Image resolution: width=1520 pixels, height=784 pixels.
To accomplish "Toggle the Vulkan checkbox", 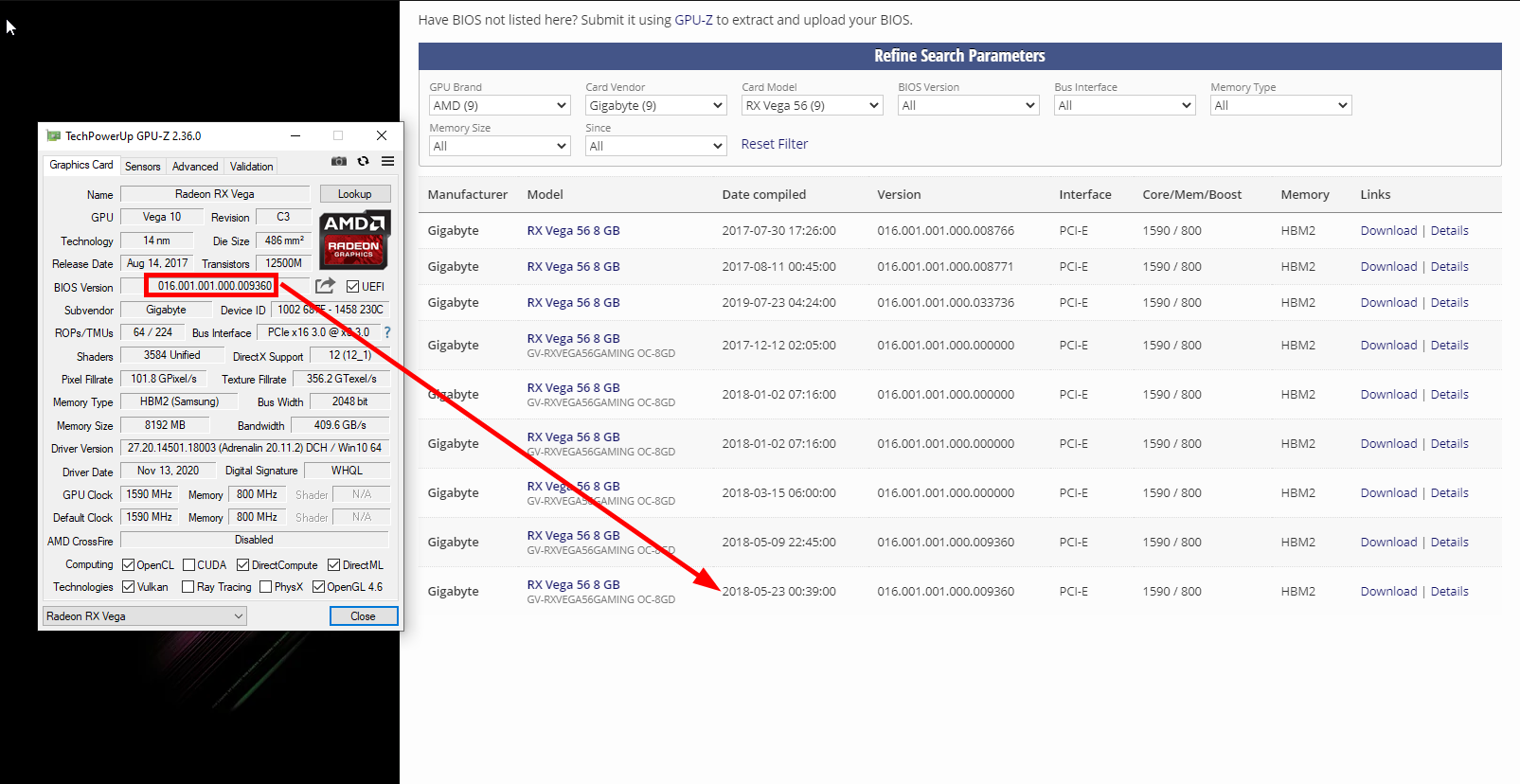I will coord(128,586).
